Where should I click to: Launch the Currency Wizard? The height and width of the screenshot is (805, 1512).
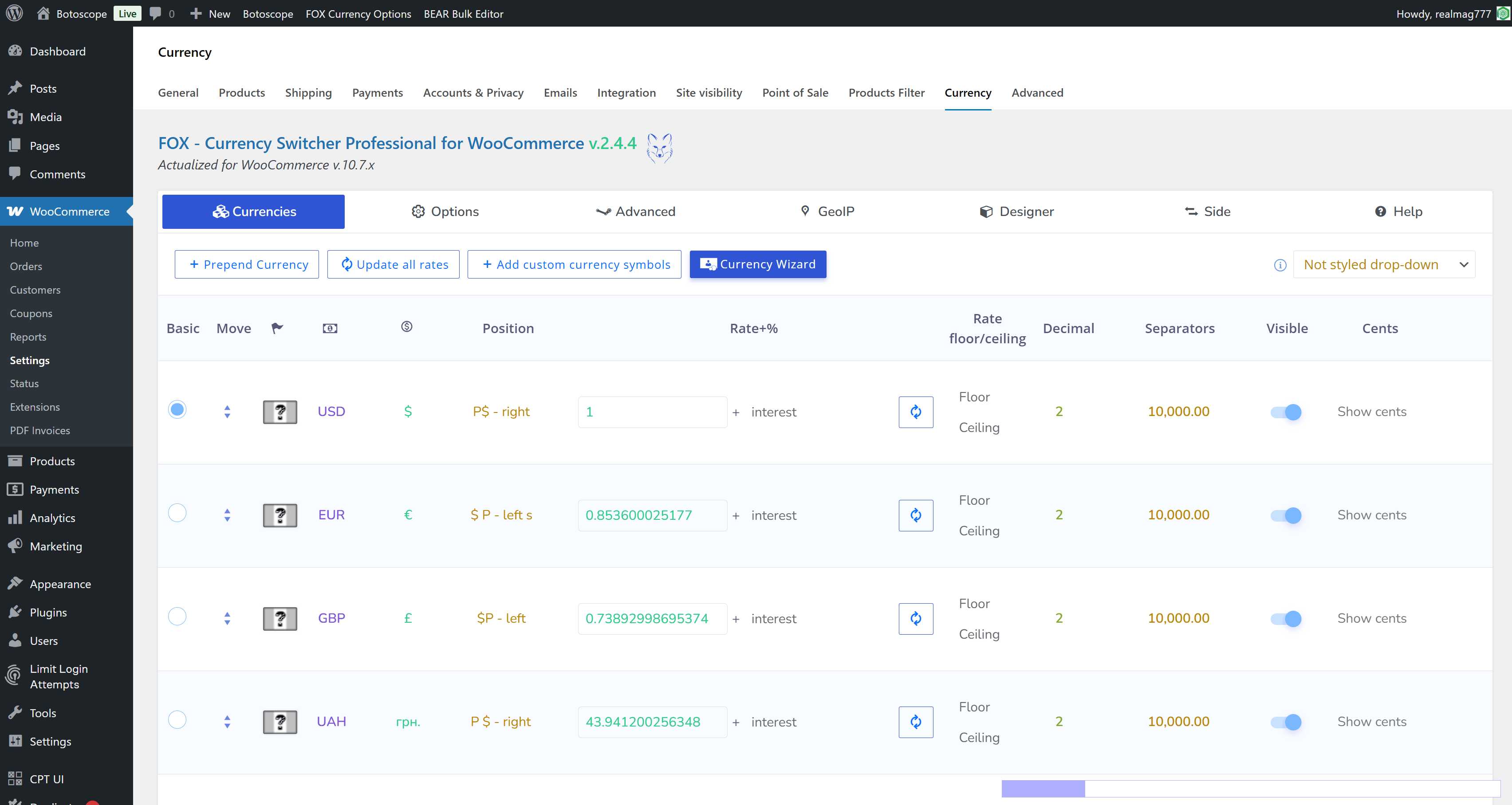point(757,265)
